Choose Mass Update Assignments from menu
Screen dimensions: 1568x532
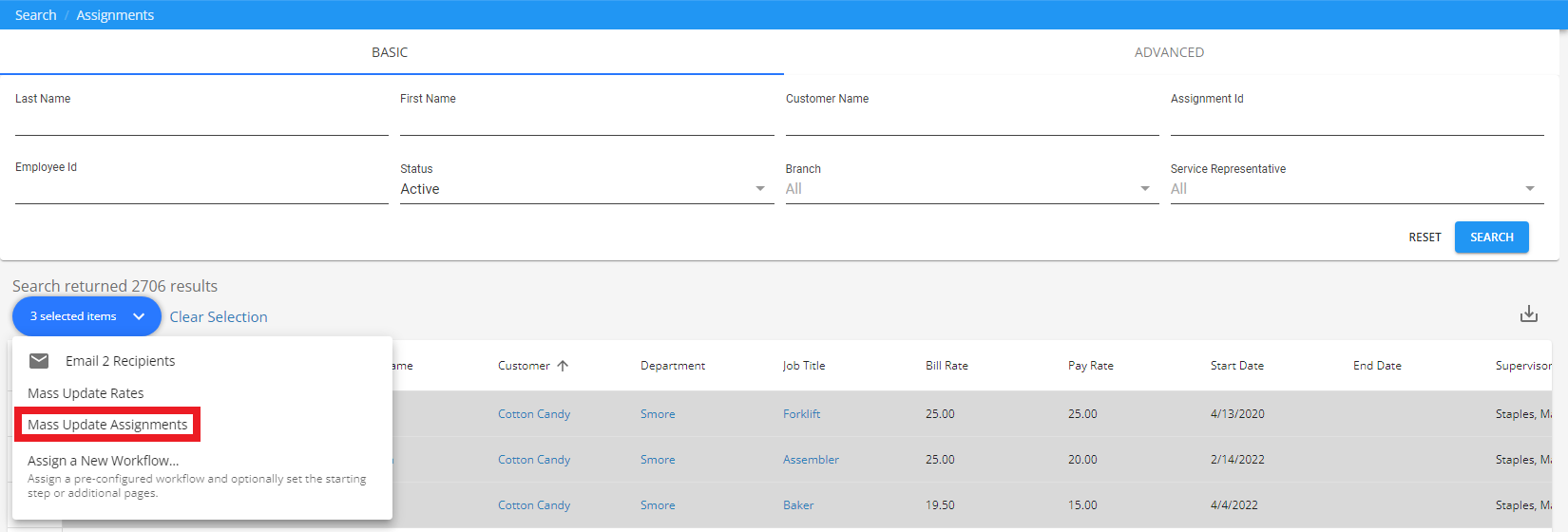tap(107, 425)
